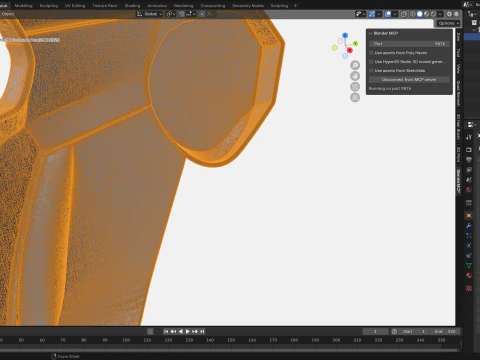Open the Material properties tab icon

pyautogui.click(x=469, y=275)
